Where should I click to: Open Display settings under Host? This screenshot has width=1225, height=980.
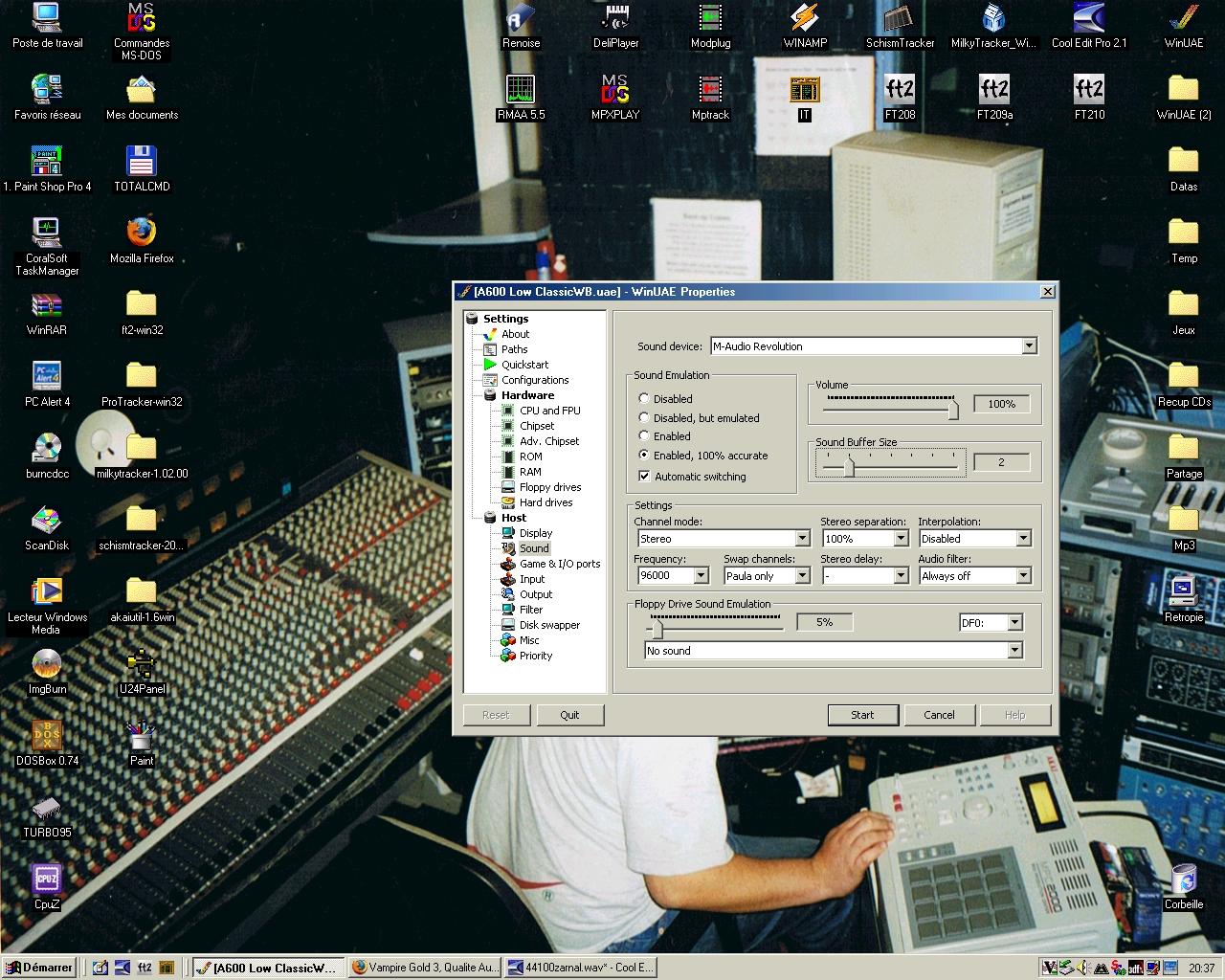tap(536, 533)
